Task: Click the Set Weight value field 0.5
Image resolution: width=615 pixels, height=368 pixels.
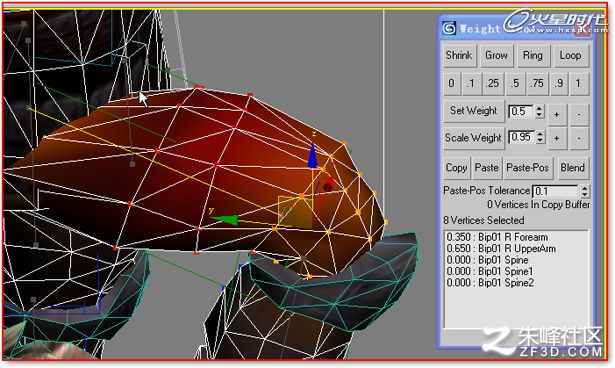Action: (x=521, y=111)
